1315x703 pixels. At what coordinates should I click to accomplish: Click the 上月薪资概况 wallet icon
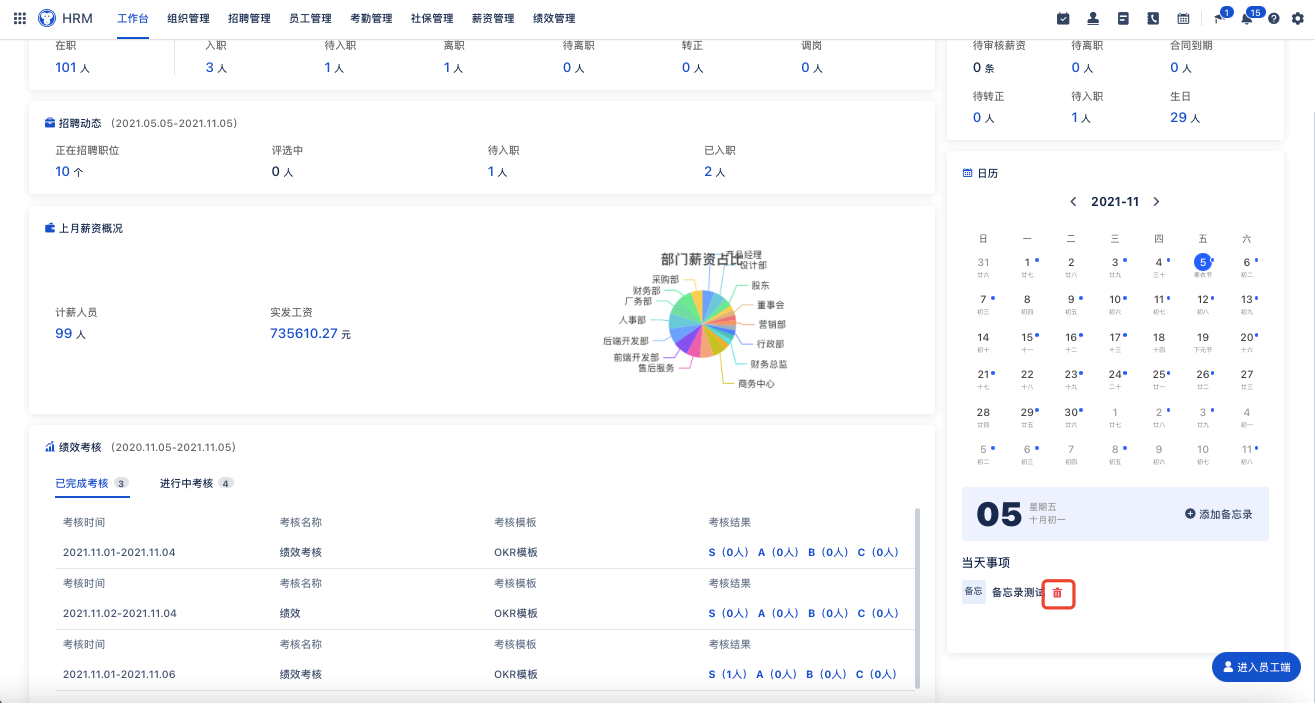pos(50,228)
